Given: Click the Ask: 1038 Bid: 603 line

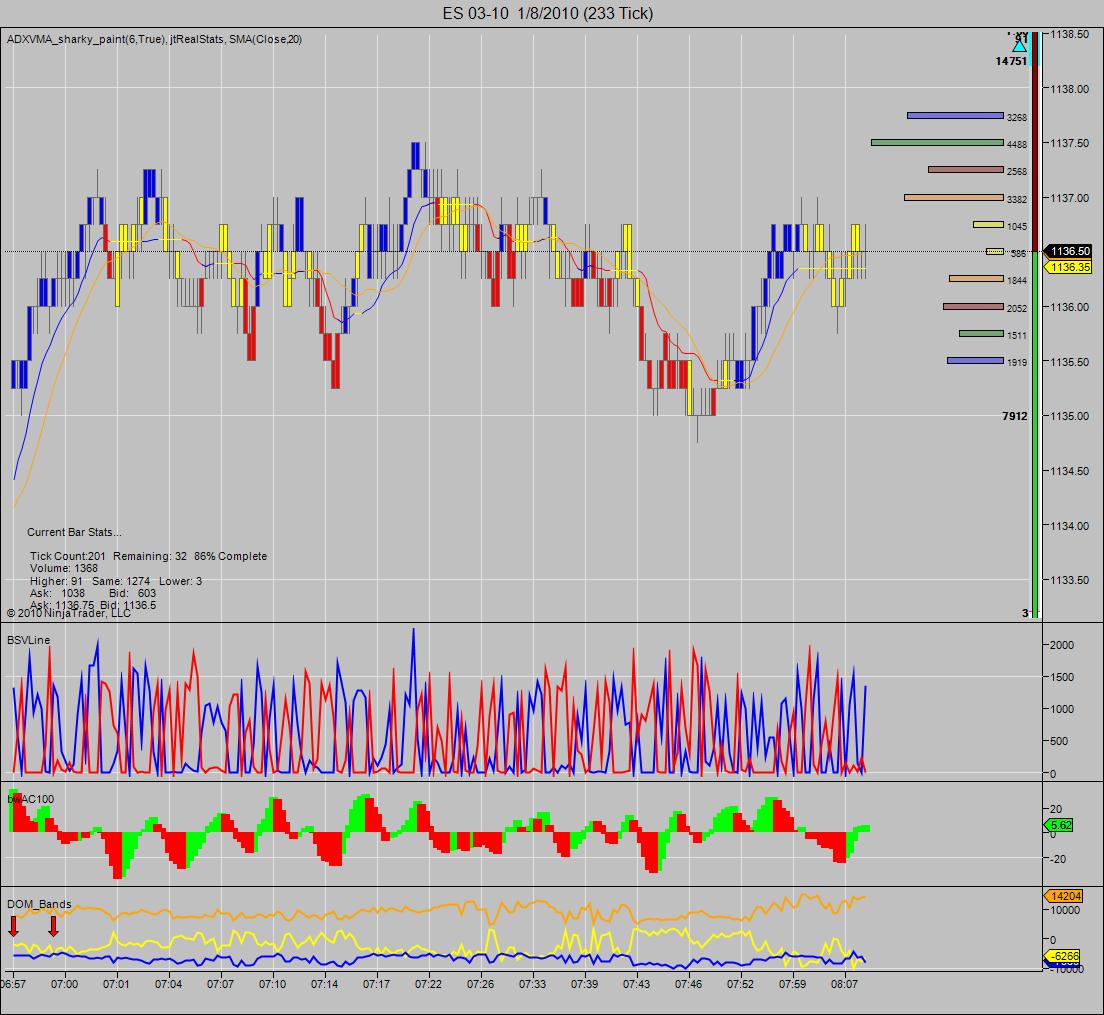Looking at the screenshot, I should coord(93,593).
